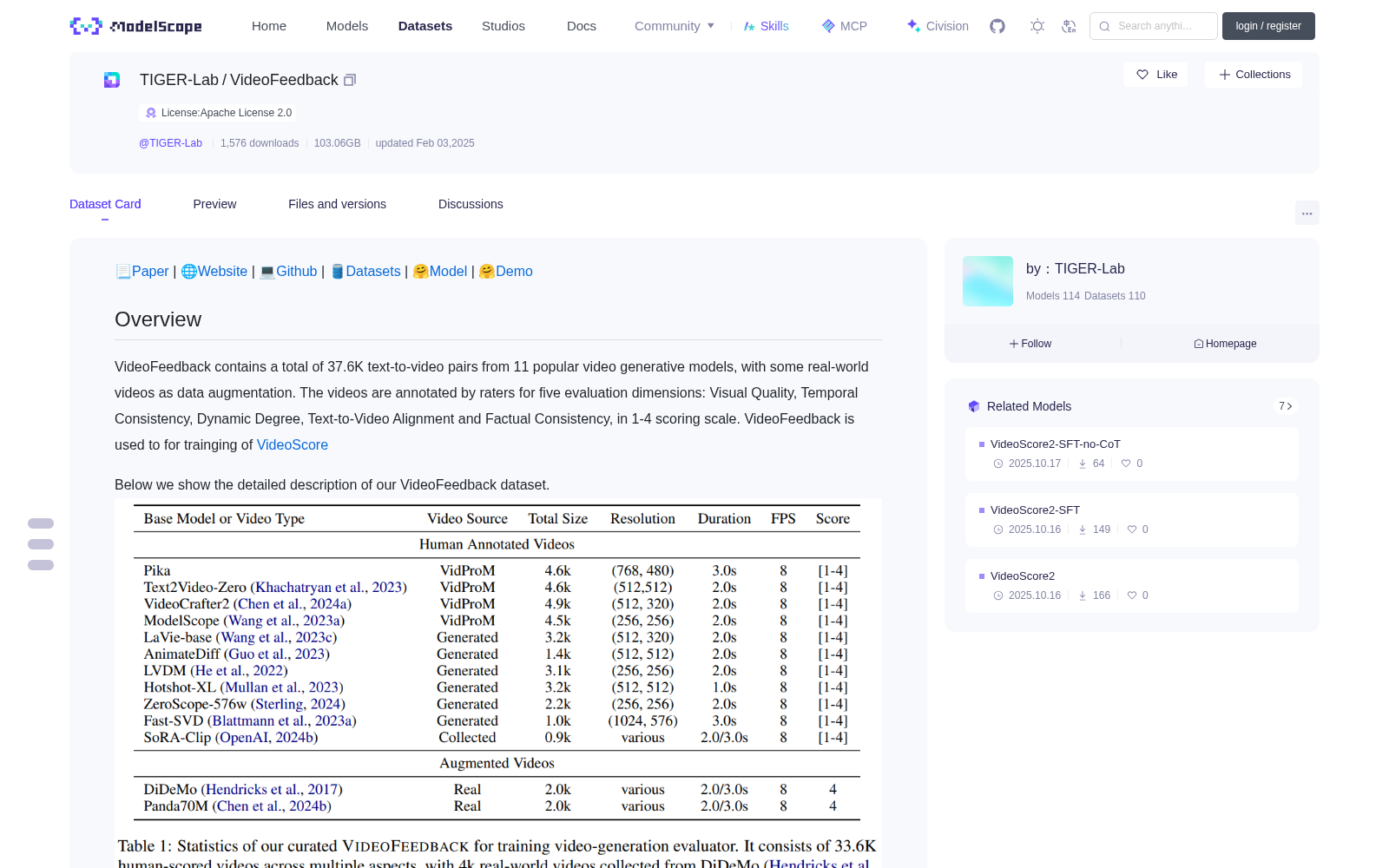Image resolution: width=1389 pixels, height=868 pixels.
Task: Switch language with the translate icon
Action: tap(1069, 26)
